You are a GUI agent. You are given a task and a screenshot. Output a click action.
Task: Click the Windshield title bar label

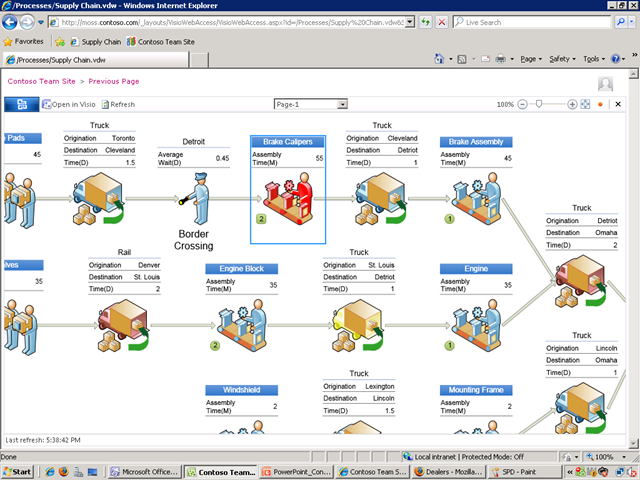point(242,390)
